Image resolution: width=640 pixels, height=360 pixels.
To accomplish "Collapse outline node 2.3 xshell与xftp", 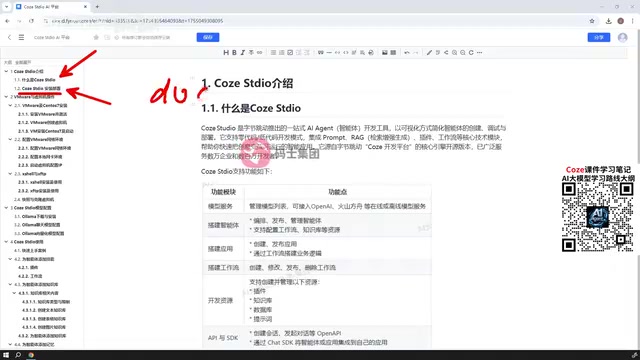I will pos(10,173).
